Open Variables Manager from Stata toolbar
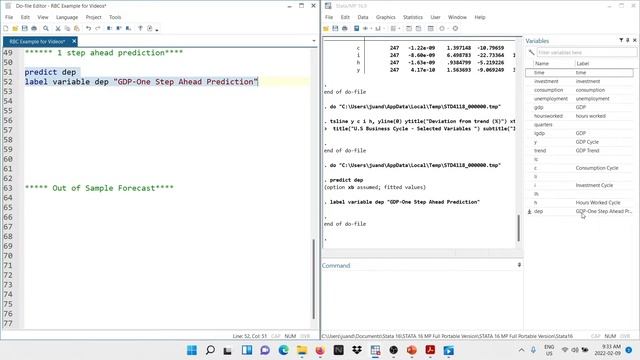 430,29
